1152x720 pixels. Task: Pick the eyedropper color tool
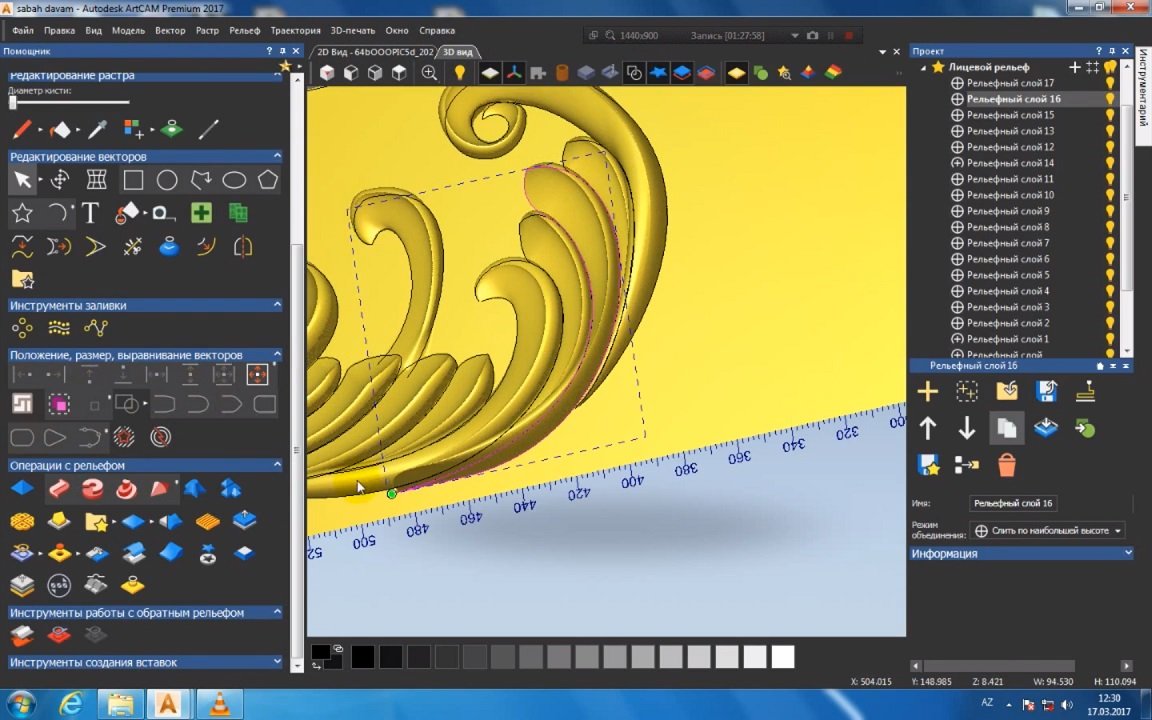[97, 129]
